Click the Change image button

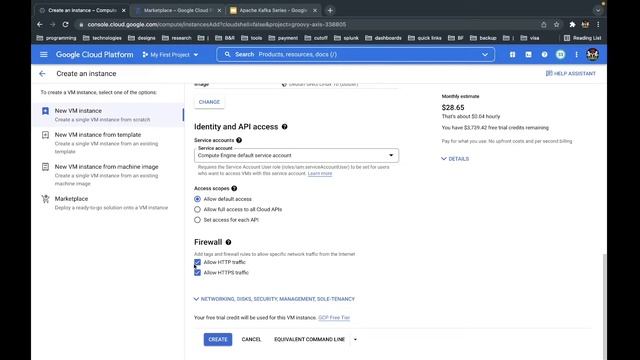point(209,102)
